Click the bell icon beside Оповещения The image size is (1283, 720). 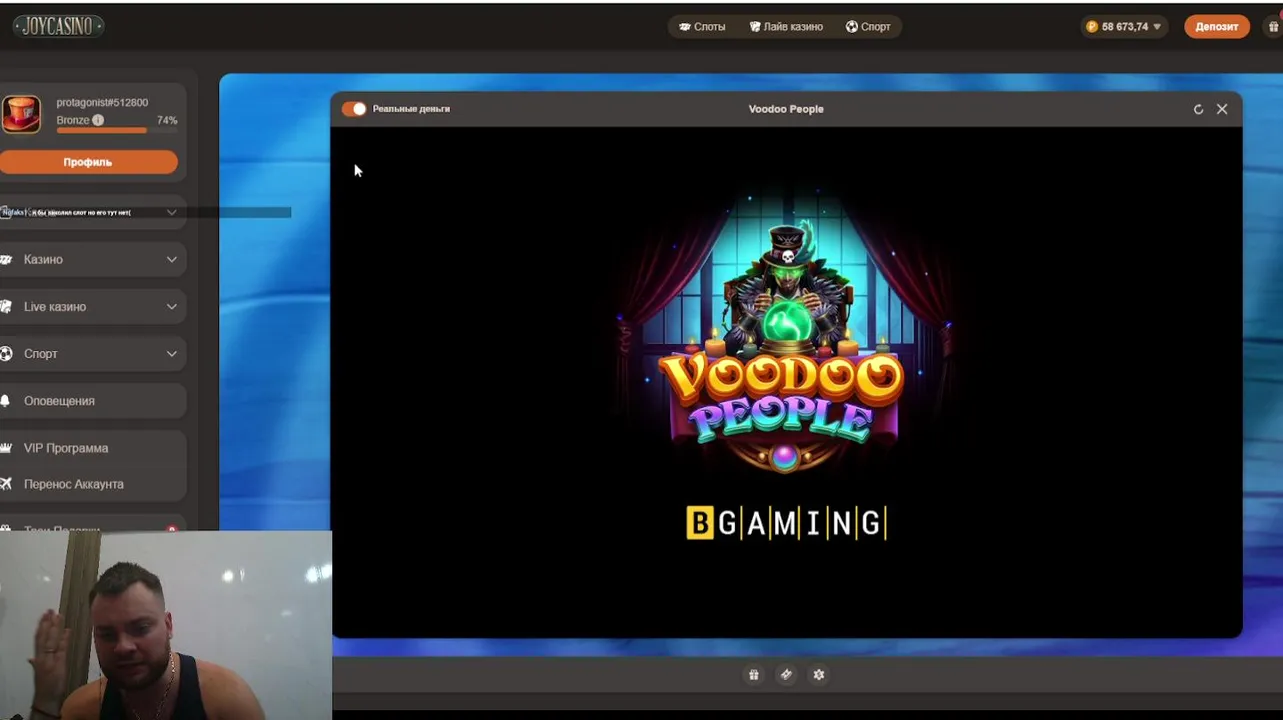pyautogui.click(x=5, y=401)
